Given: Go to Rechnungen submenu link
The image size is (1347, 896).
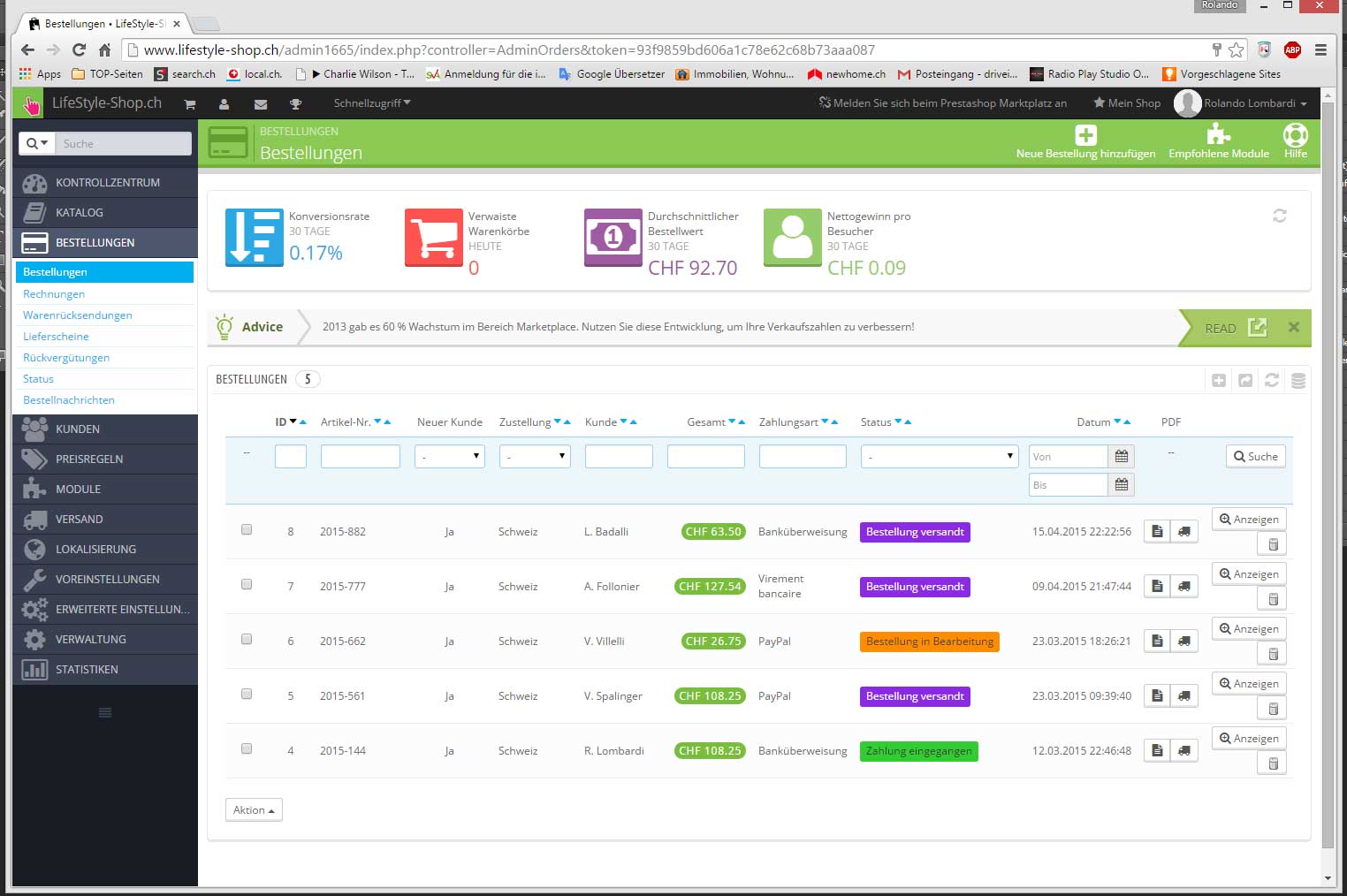Looking at the screenshot, I should [54, 294].
